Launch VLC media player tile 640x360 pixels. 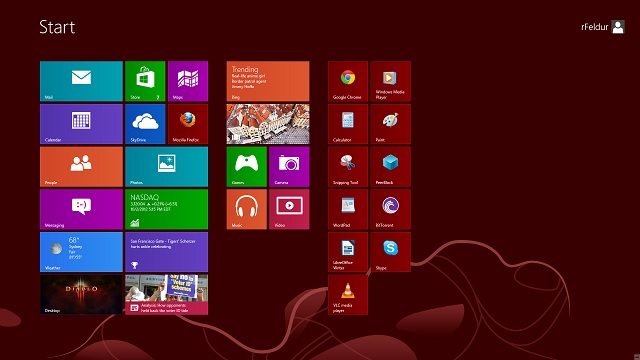tap(348, 294)
